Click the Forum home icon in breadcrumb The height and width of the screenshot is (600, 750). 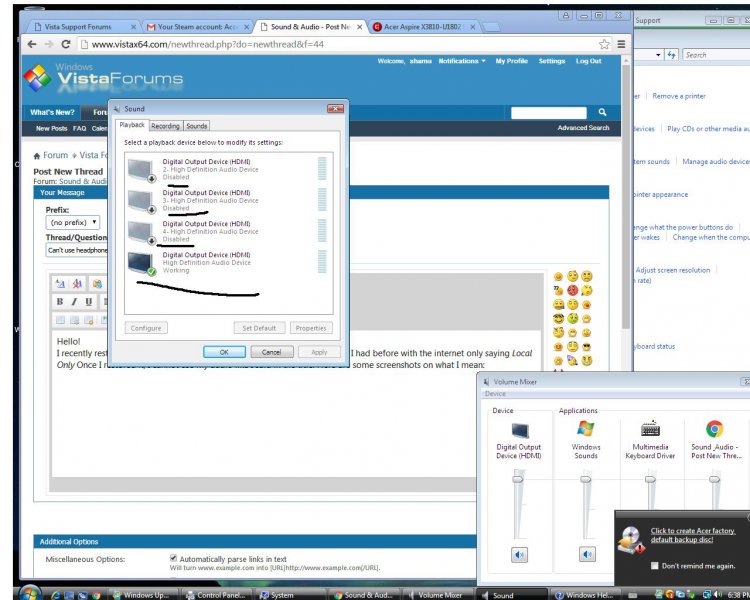37,156
